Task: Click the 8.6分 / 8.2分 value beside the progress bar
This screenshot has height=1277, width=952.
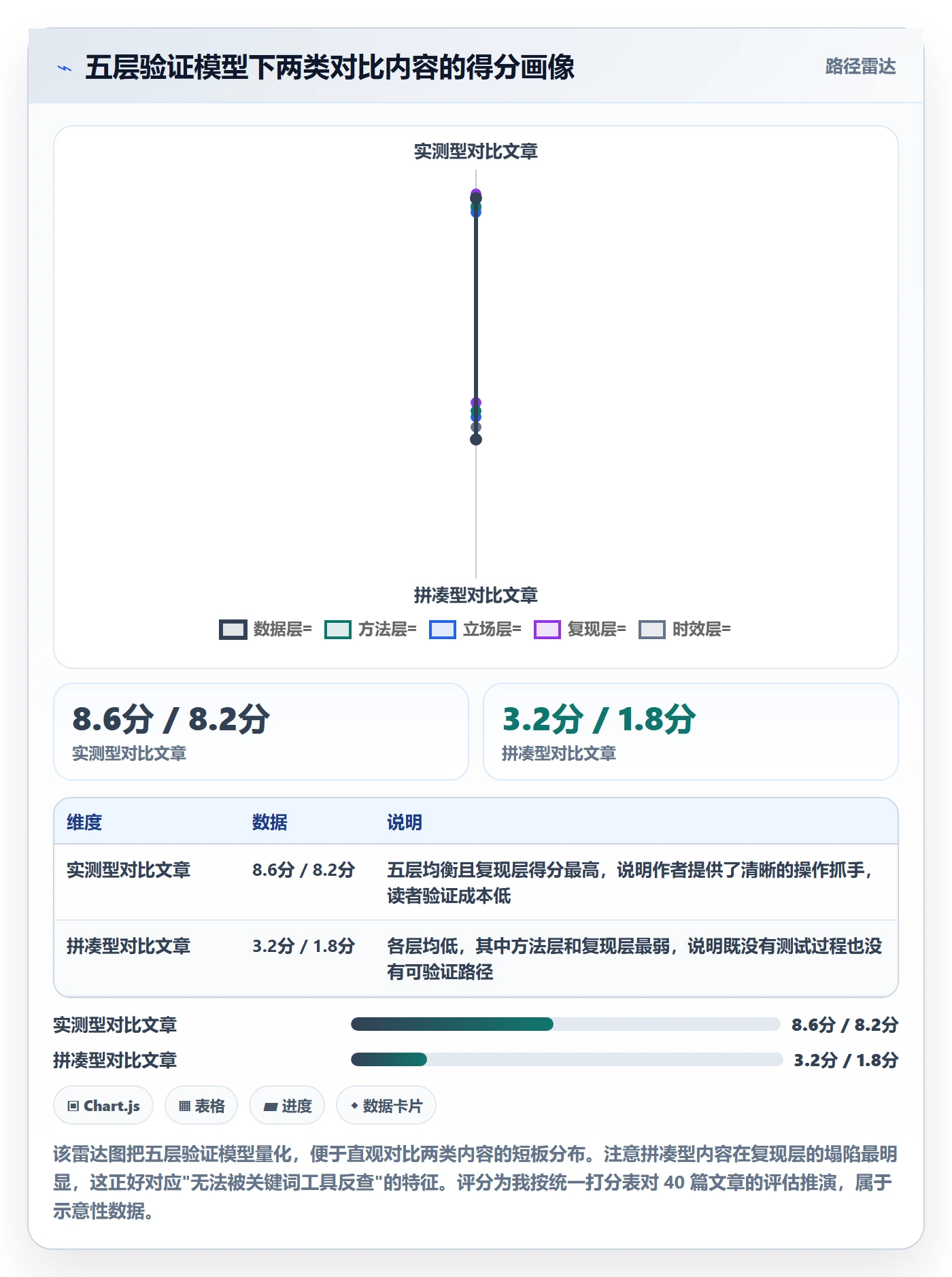Action: coord(845,1025)
